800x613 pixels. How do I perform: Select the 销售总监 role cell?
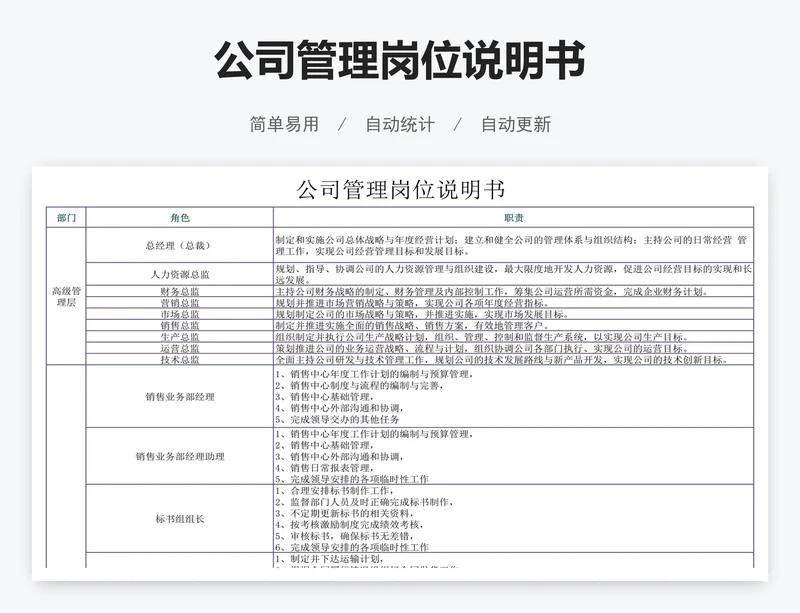(180, 325)
